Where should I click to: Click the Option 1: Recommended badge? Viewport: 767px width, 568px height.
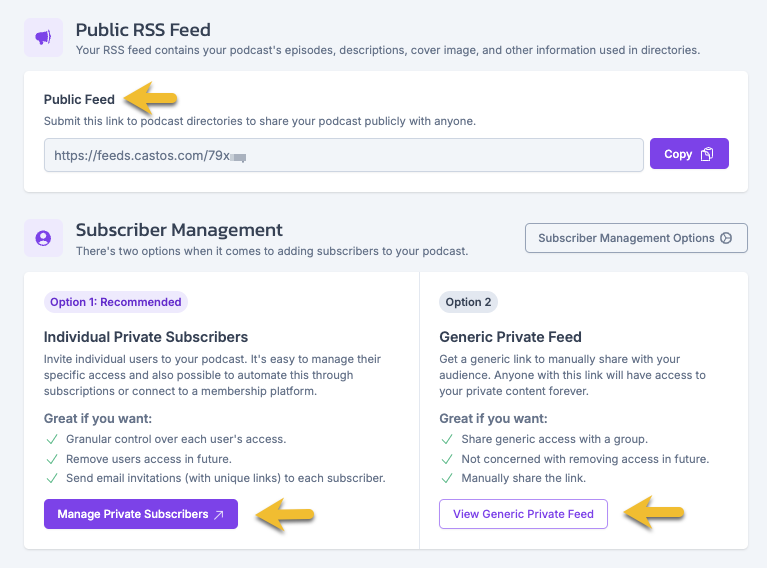116,302
